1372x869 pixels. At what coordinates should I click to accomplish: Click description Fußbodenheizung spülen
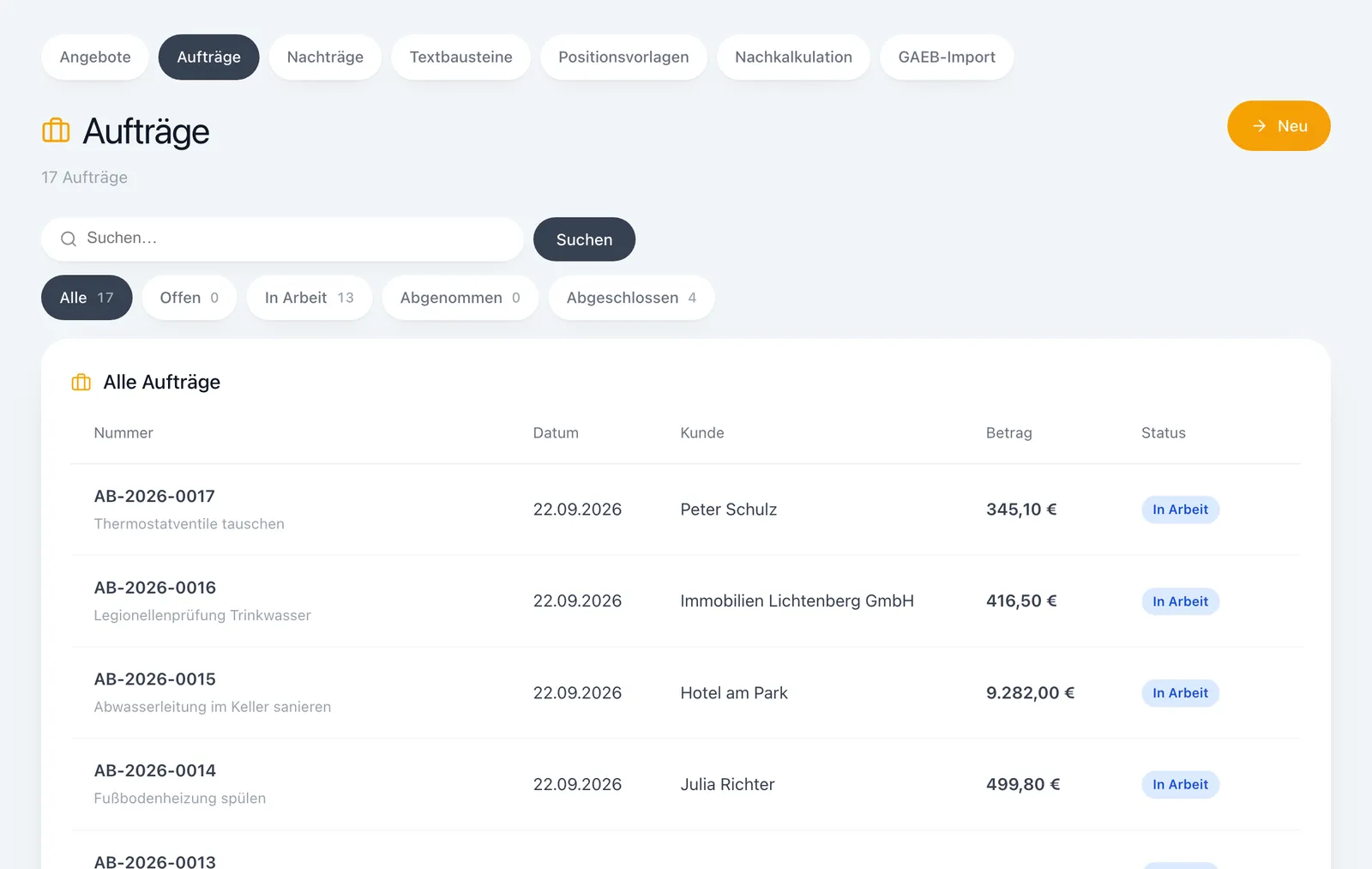click(x=180, y=799)
